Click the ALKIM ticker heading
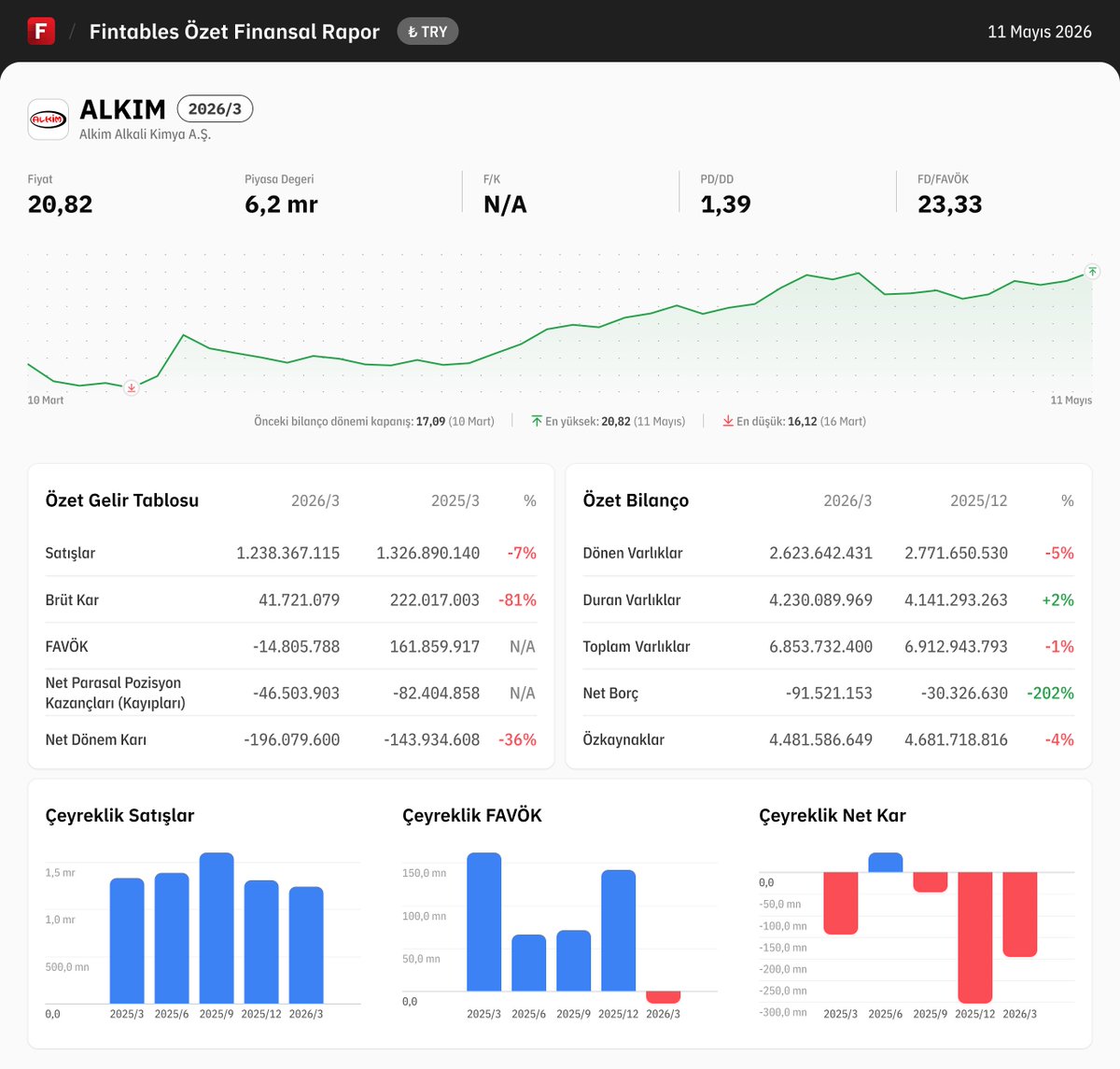This screenshot has height=1069, width=1120. pos(123,109)
